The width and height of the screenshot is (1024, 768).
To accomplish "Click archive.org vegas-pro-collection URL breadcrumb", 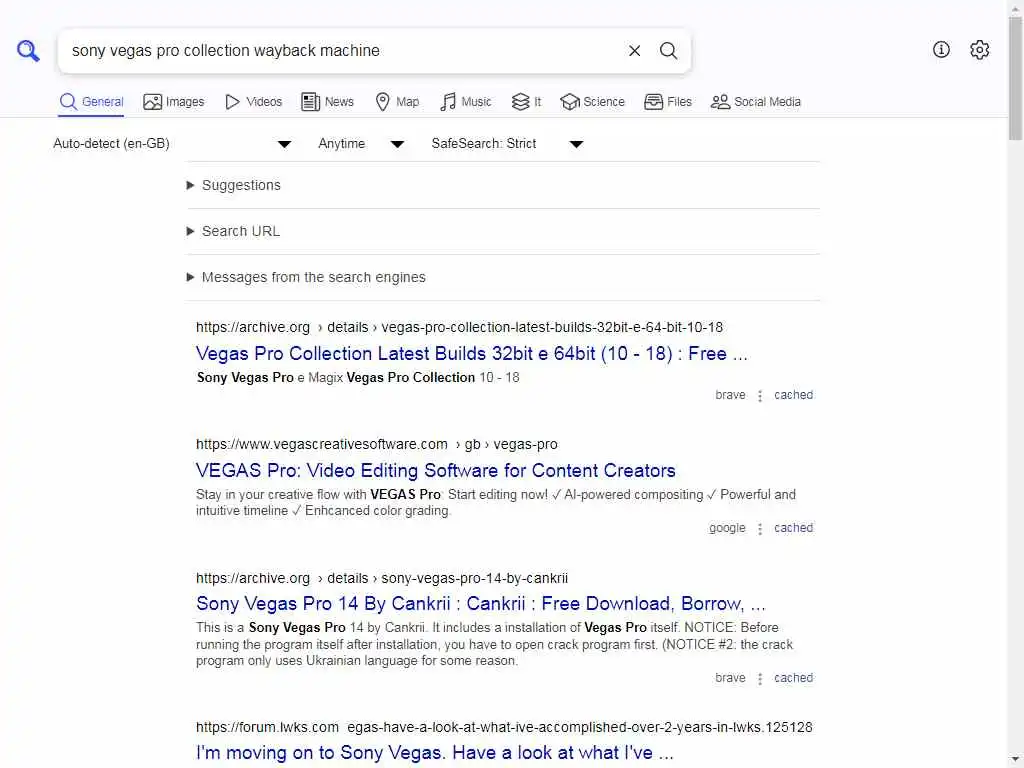I will click(x=459, y=327).
